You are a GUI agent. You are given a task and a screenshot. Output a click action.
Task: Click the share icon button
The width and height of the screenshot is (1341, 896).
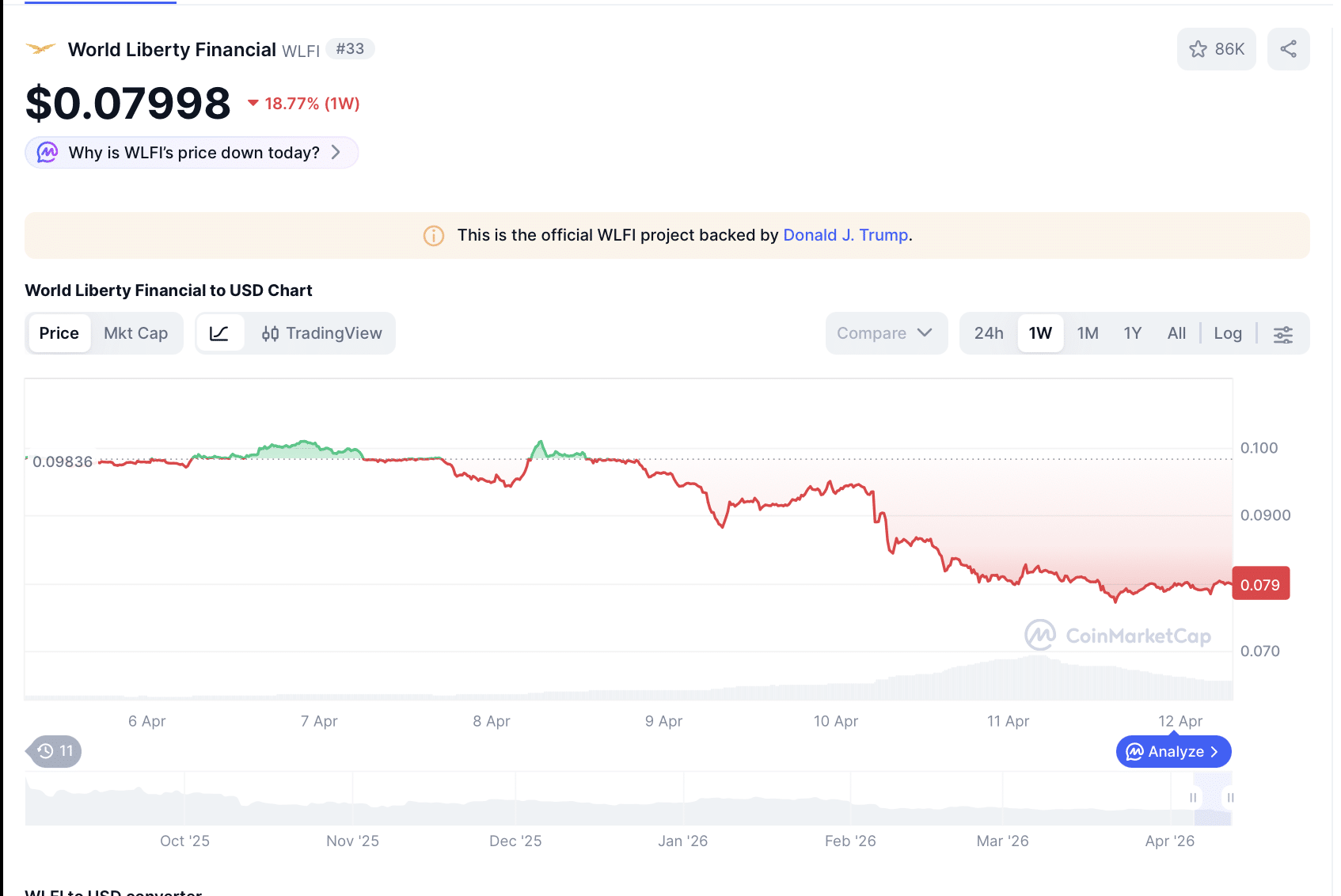coord(1288,49)
